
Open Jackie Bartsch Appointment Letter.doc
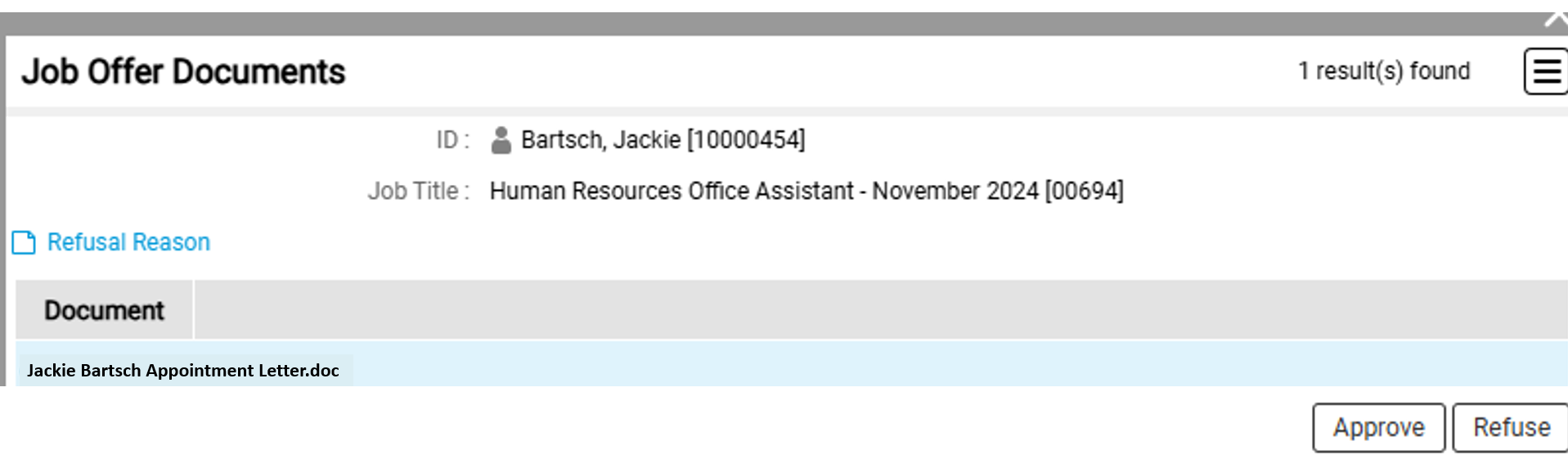pyautogui.click(x=182, y=370)
